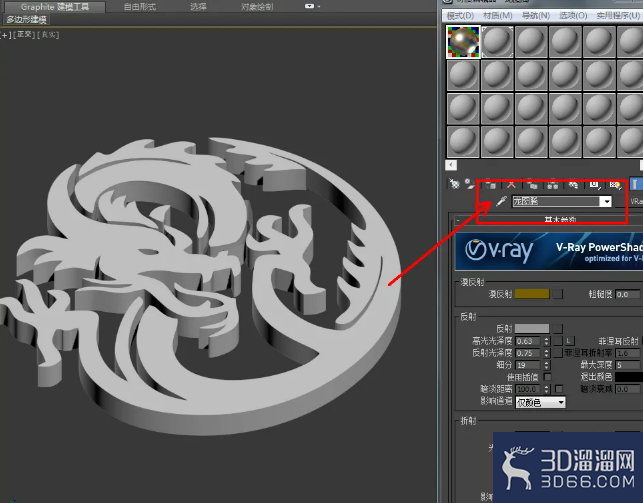Click map button beside 反射光泽度 value
This screenshot has height=503, width=643.
click(558, 353)
